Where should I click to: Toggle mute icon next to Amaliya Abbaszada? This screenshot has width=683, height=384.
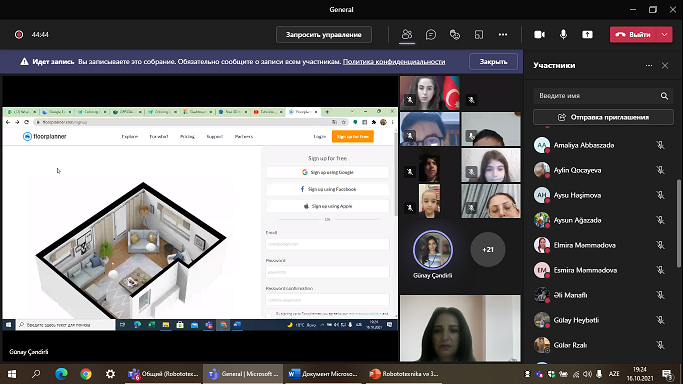coord(660,145)
